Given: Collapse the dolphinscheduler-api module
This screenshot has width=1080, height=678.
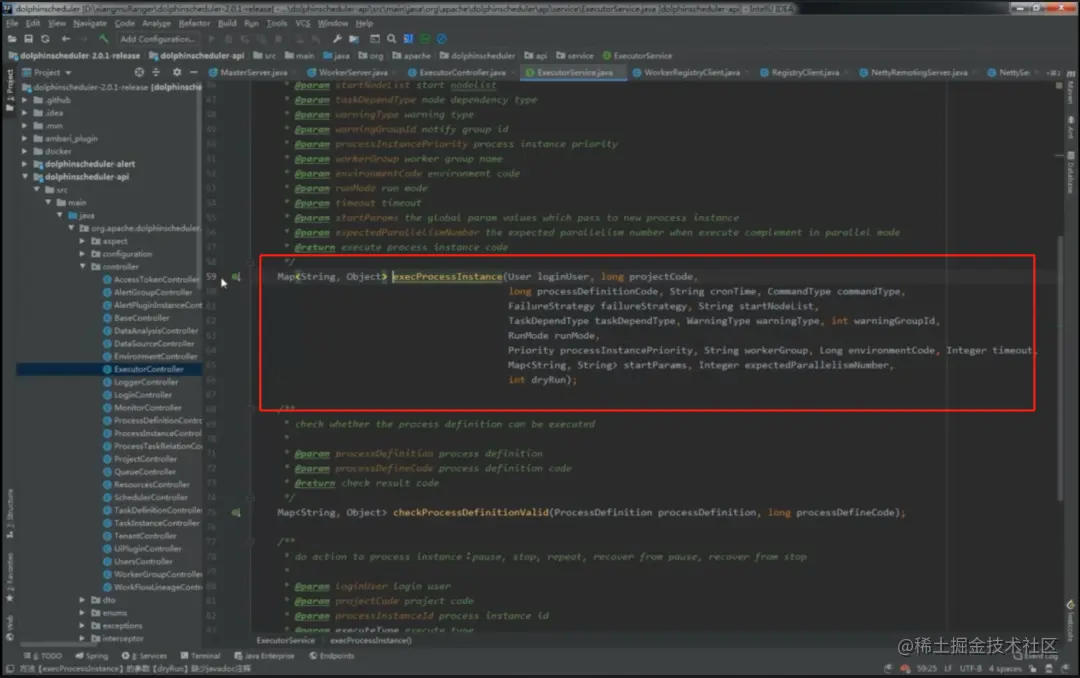Looking at the screenshot, I should tap(25, 176).
